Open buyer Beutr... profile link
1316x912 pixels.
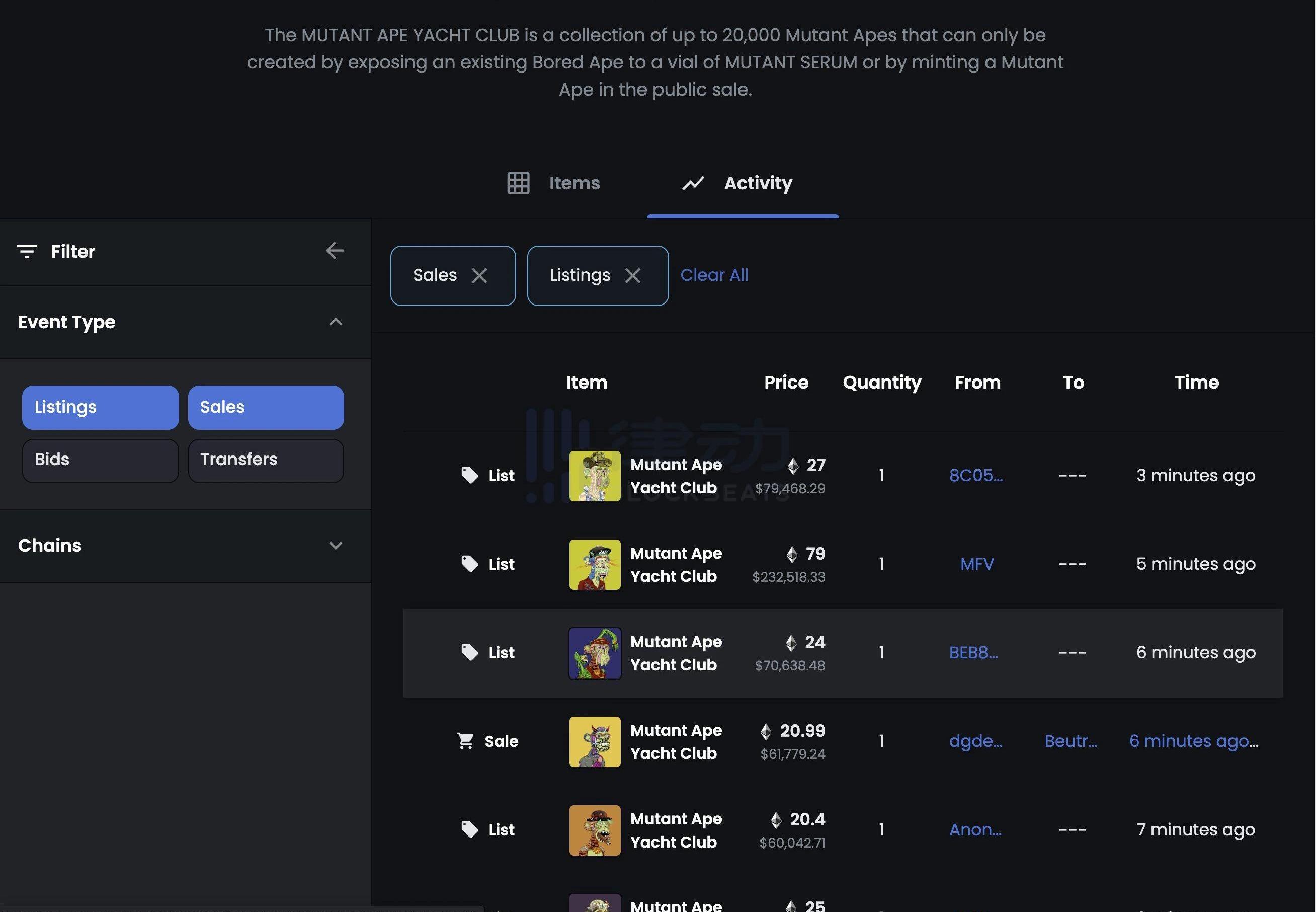pos(1071,741)
